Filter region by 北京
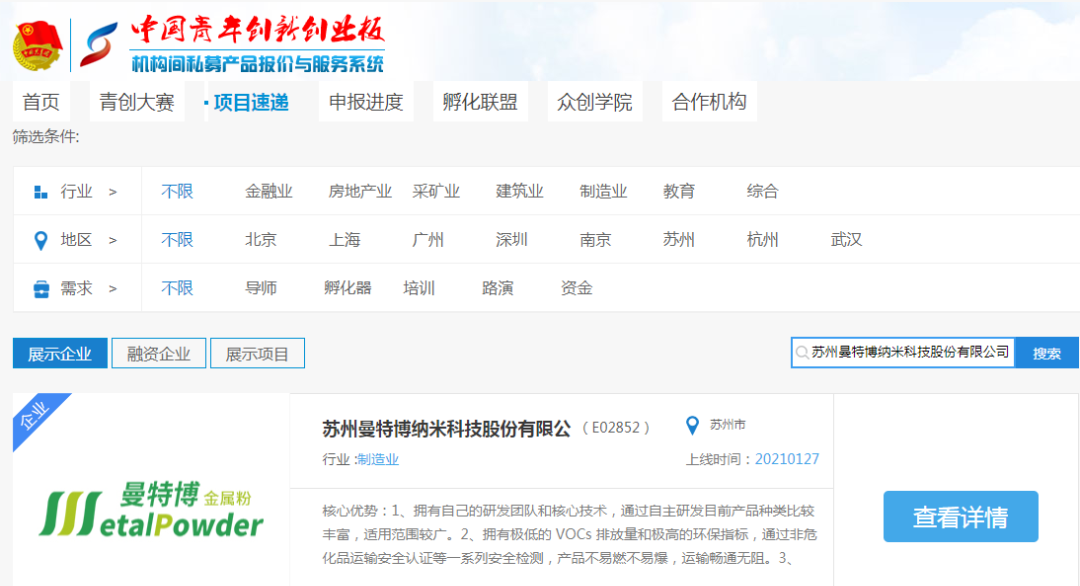Viewport: 1080px width, 586px height. point(261,240)
